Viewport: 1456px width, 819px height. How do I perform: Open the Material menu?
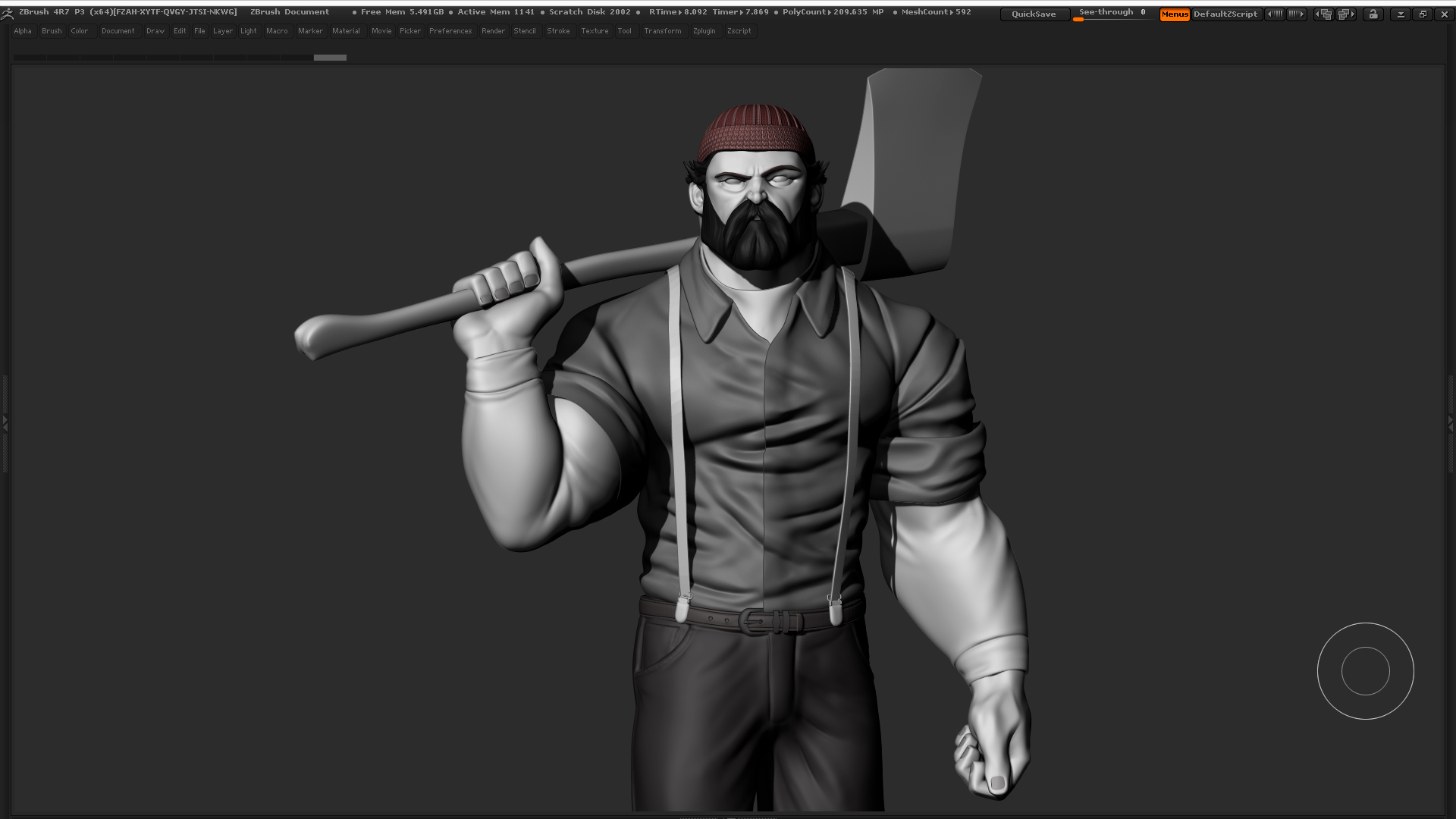click(x=346, y=31)
